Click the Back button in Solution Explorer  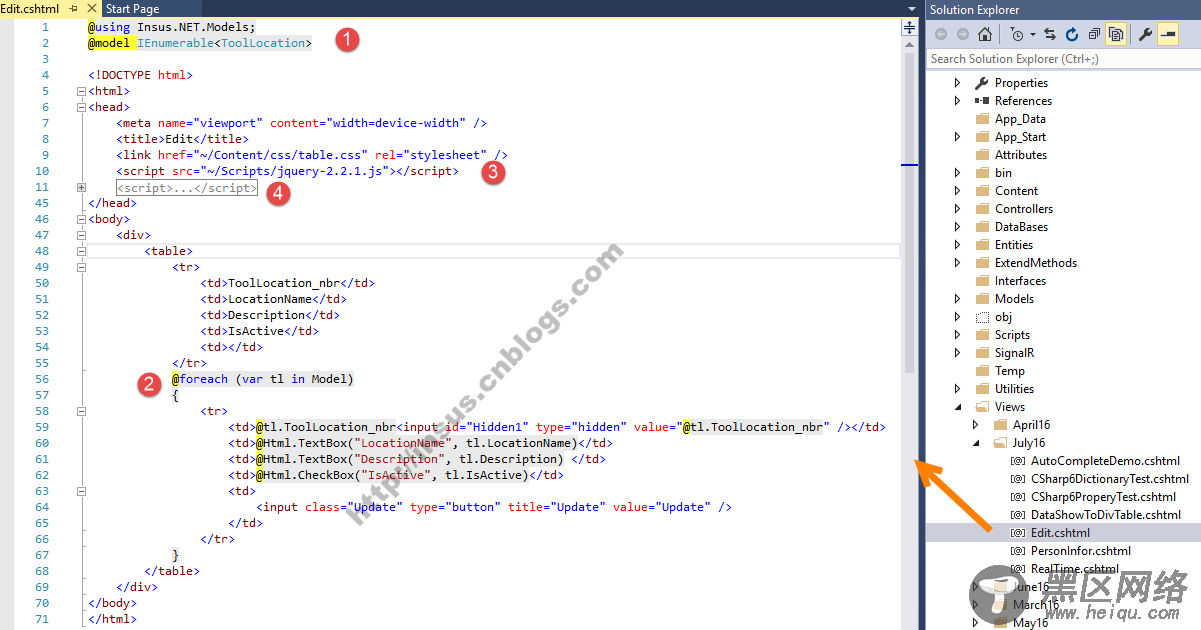click(941, 34)
